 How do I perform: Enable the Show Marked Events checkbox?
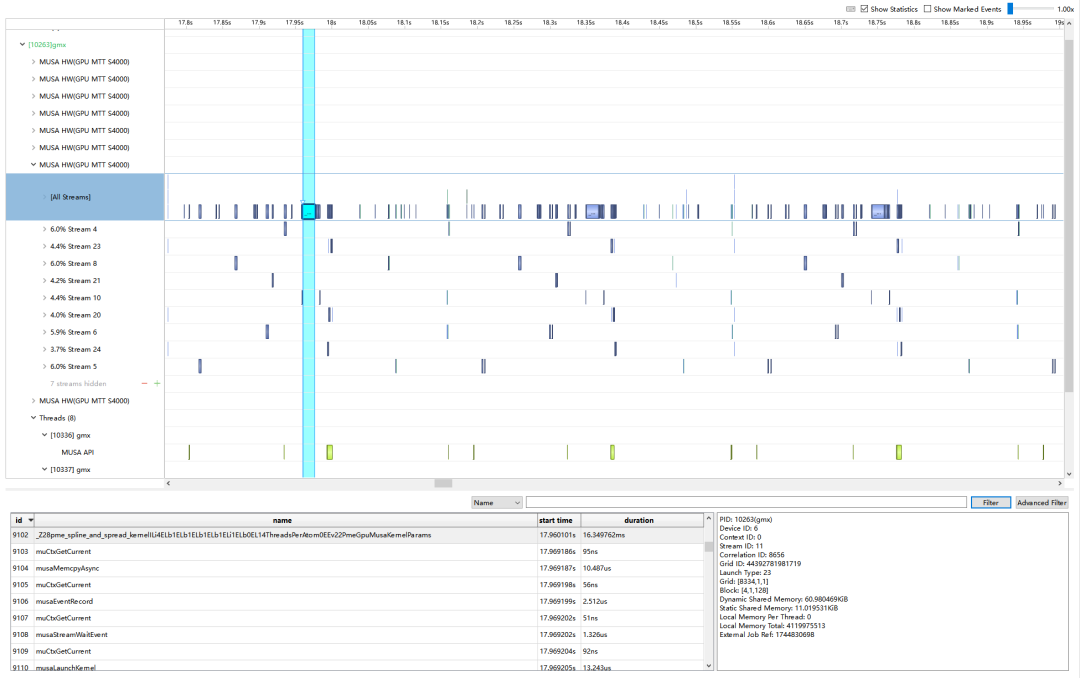click(x=927, y=9)
